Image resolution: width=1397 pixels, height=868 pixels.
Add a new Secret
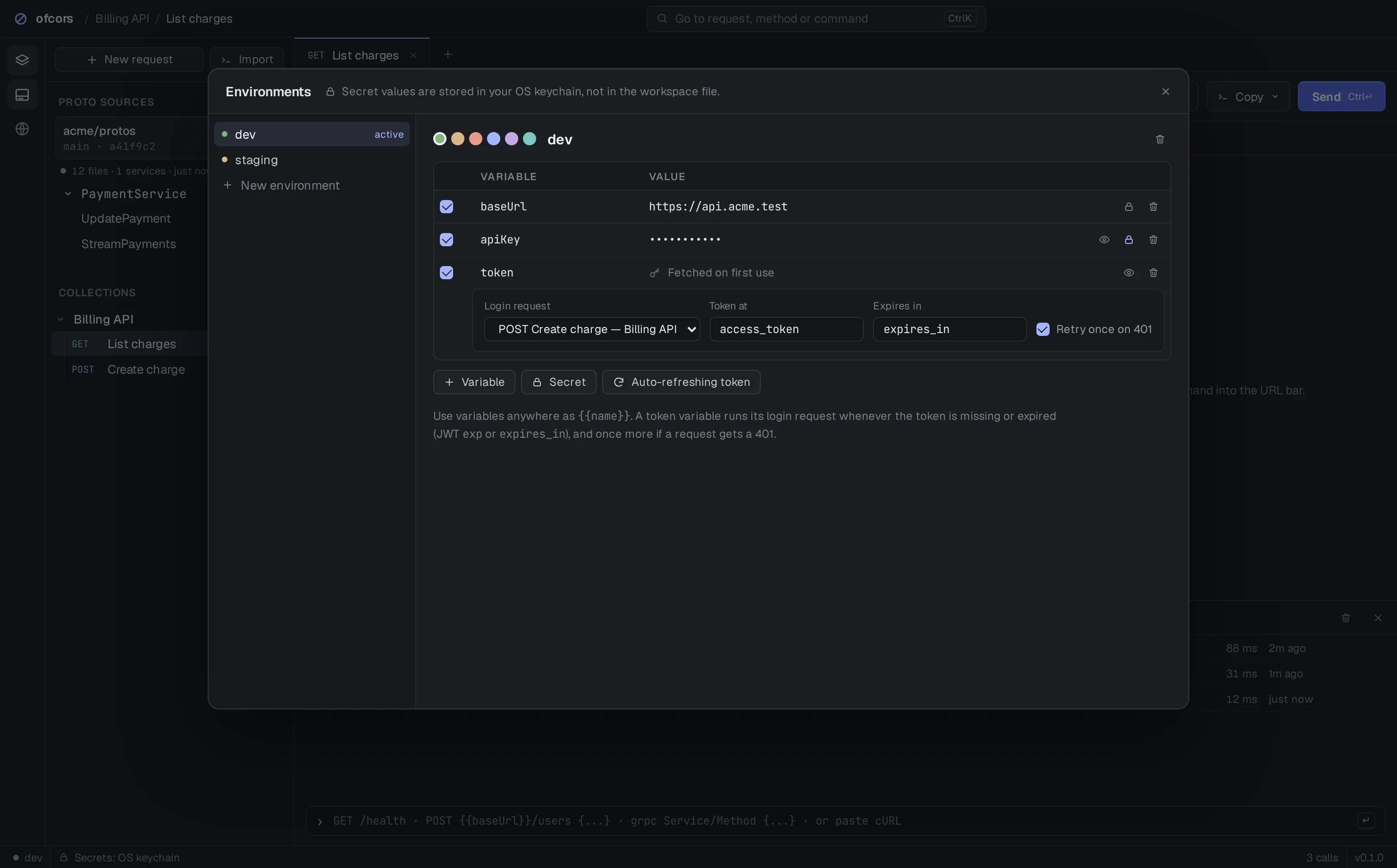pos(558,382)
